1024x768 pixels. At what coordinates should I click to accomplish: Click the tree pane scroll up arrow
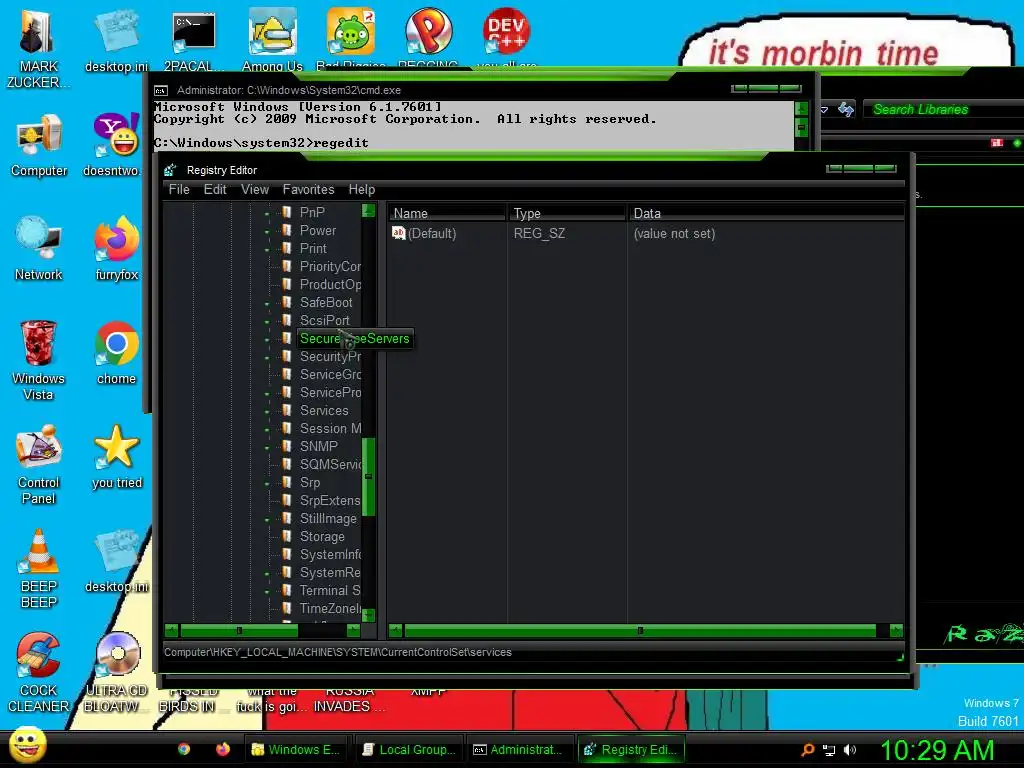368,210
